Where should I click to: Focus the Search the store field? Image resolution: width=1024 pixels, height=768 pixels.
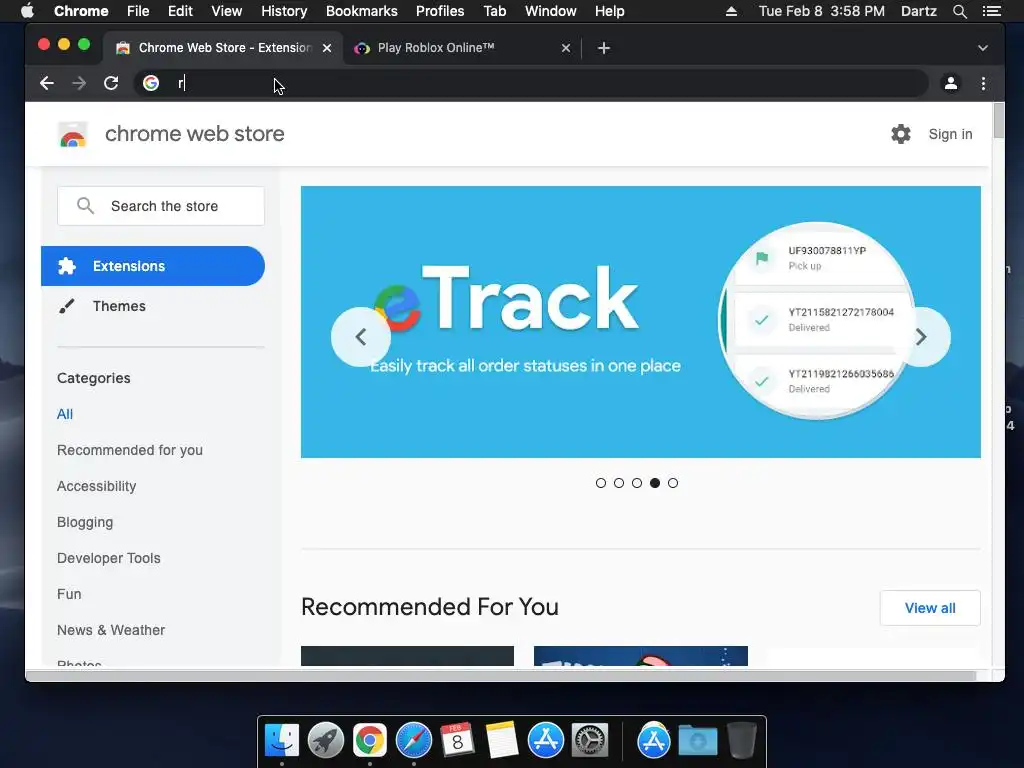161,206
